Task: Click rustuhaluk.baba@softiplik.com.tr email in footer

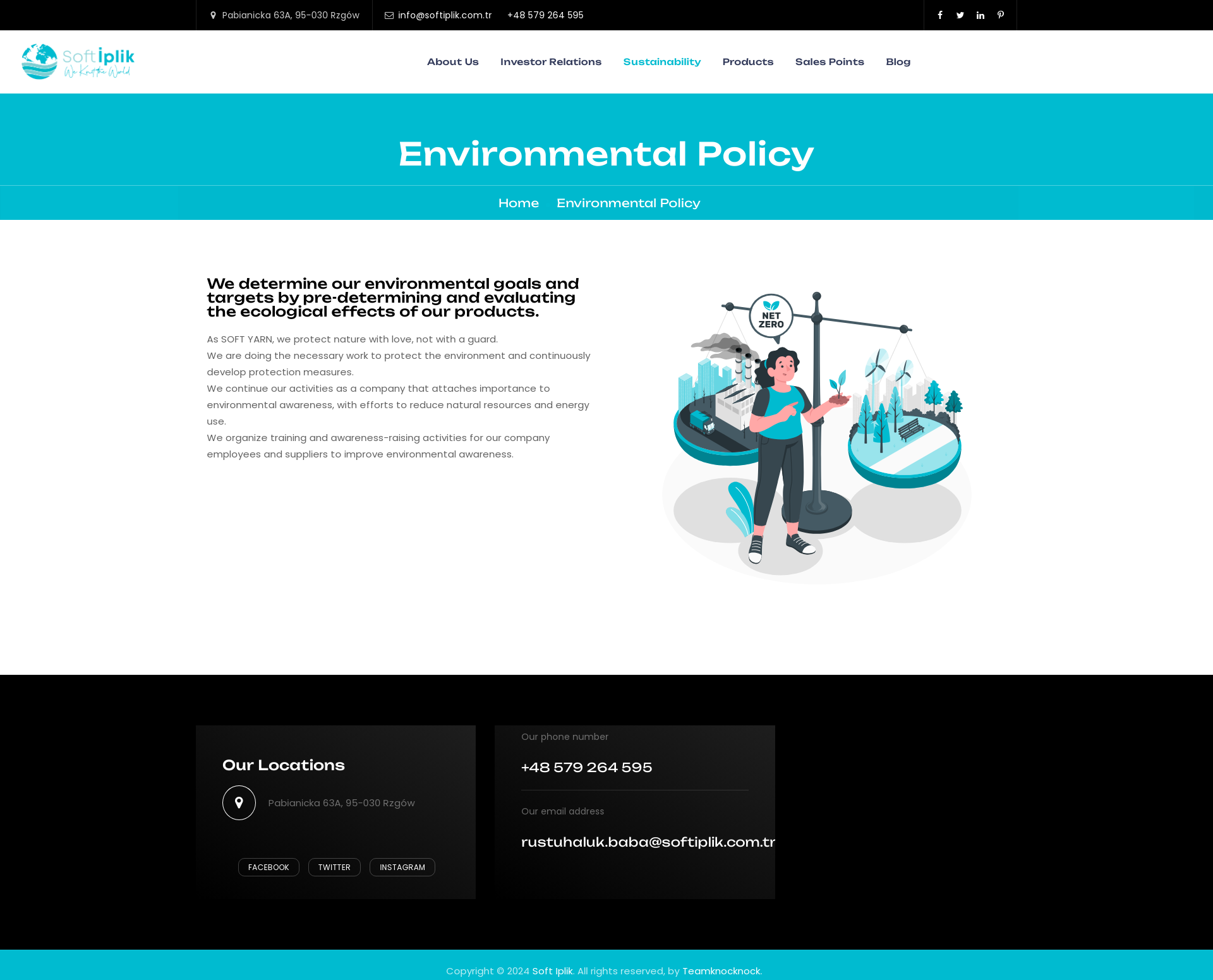Action: [x=648, y=842]
